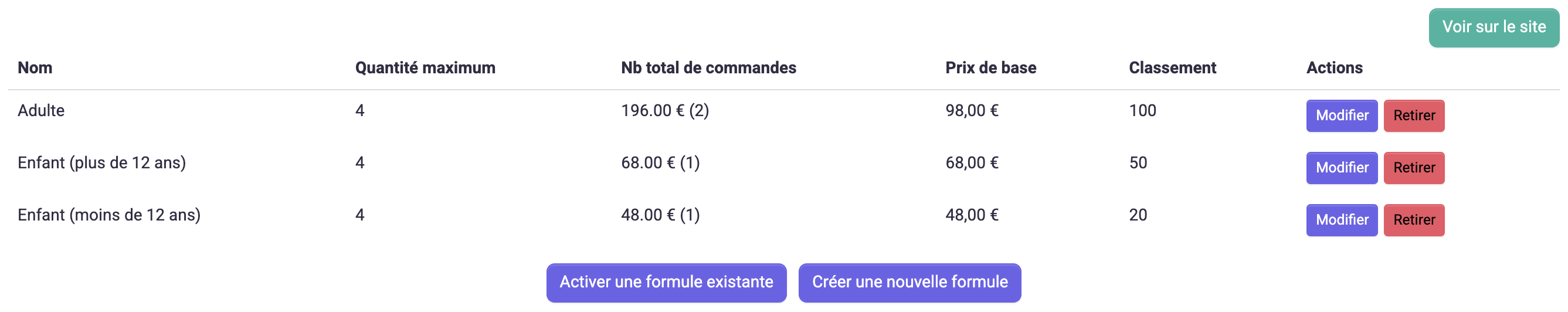Edit the Enfant (plus de 12 ans) formula
The height and width of the screenshot is (312, 1568).
click(1341, 168)
